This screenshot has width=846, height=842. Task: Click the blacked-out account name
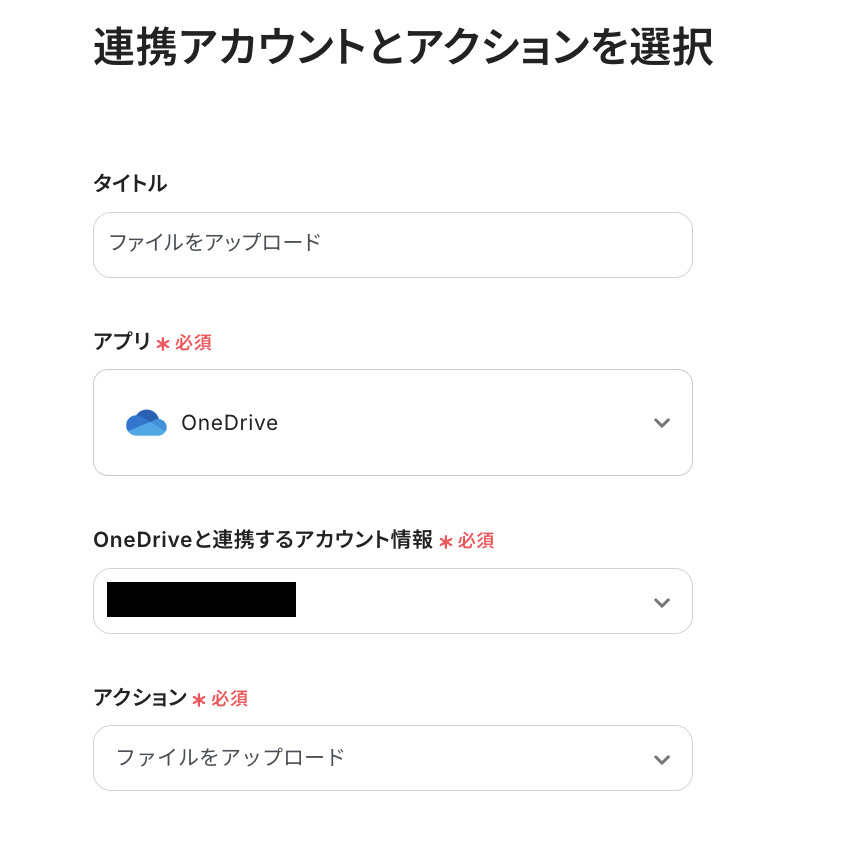201,600
